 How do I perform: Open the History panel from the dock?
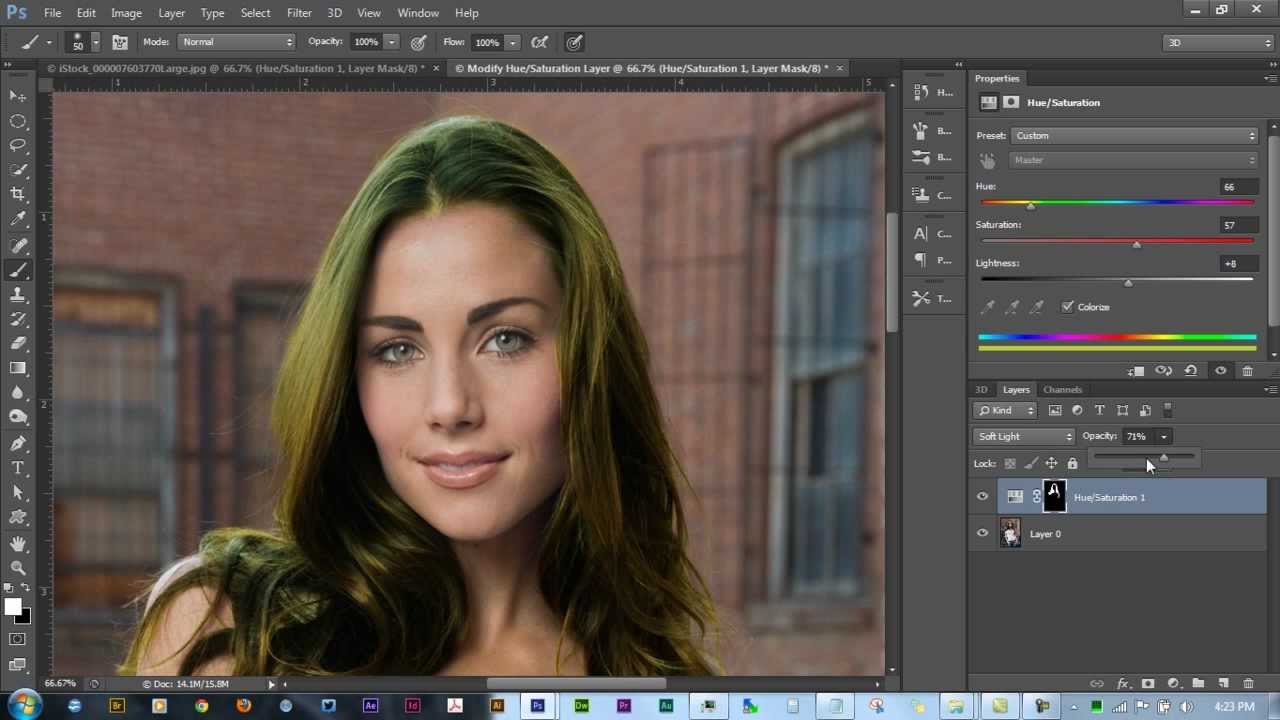click(934, 92)
